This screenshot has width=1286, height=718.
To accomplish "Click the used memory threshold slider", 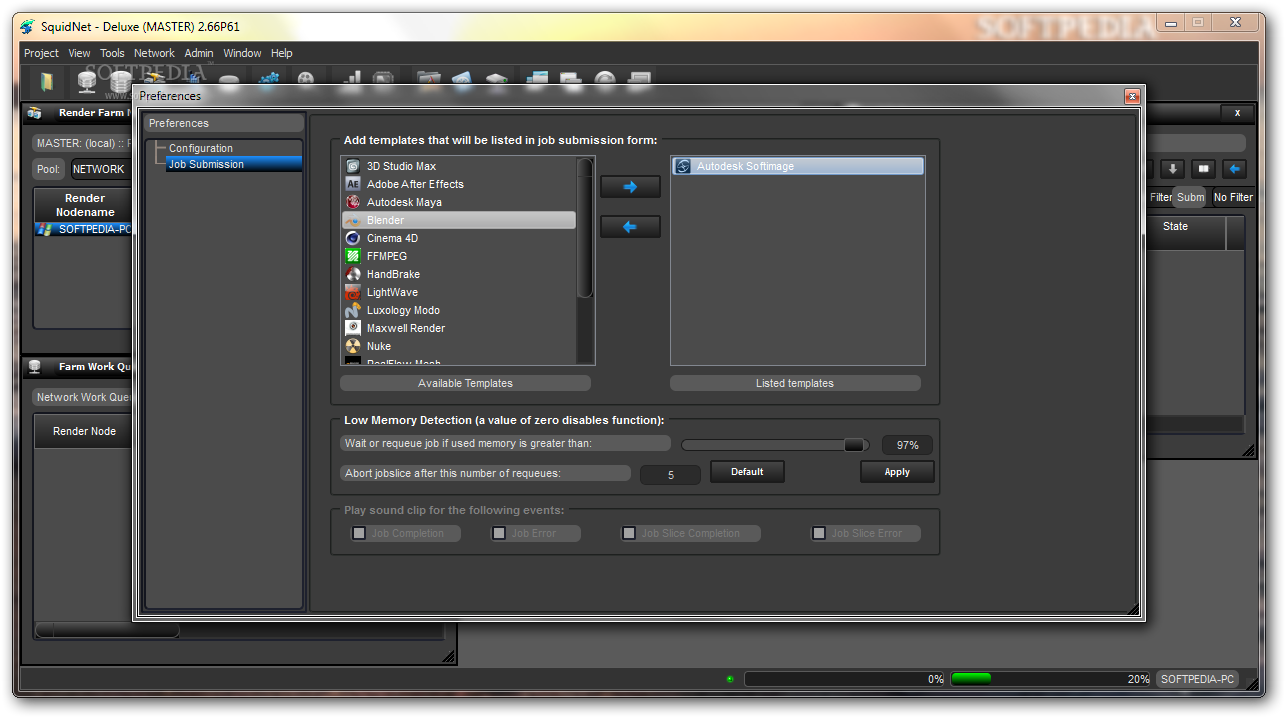I will pos(775,445).
